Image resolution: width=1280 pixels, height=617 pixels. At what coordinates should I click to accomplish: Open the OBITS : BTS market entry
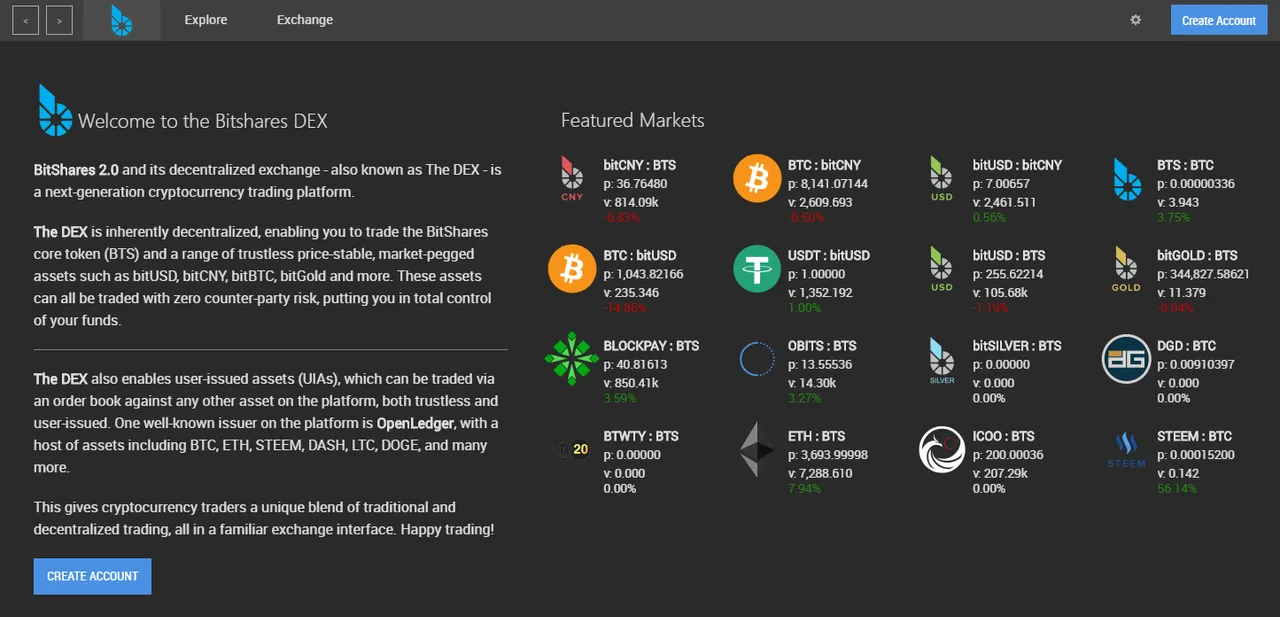(x=821, y=346)
